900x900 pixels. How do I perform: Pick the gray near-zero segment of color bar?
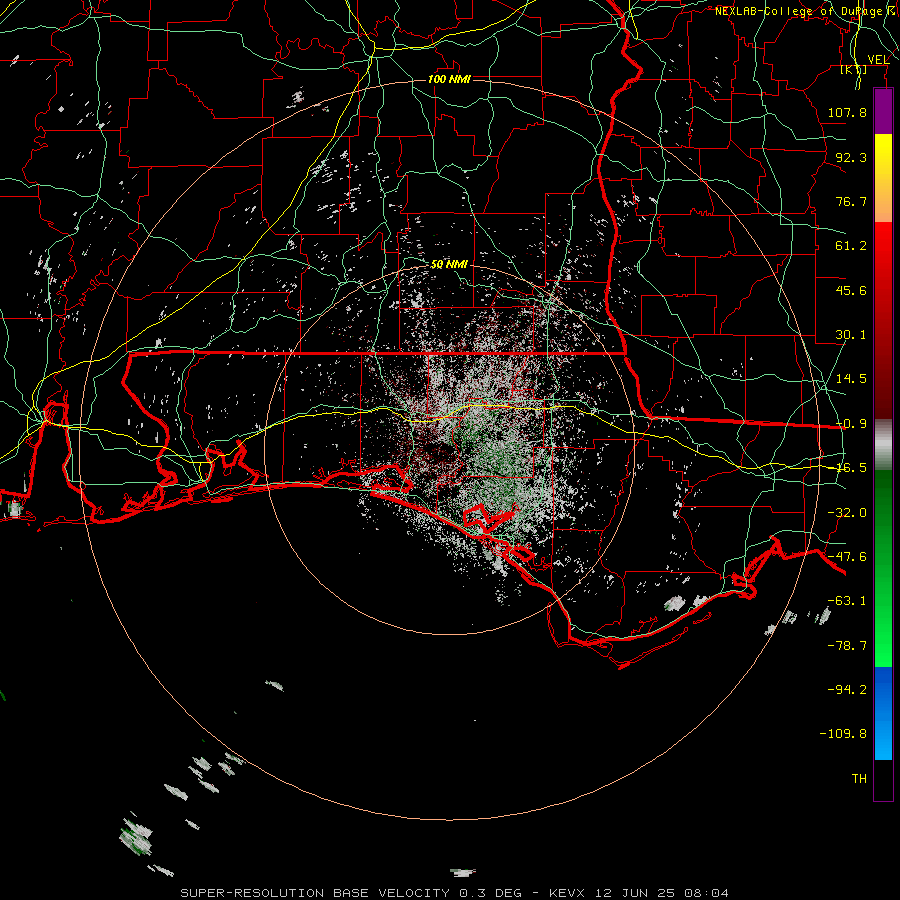pyautogui.click(x=883, y=445)
